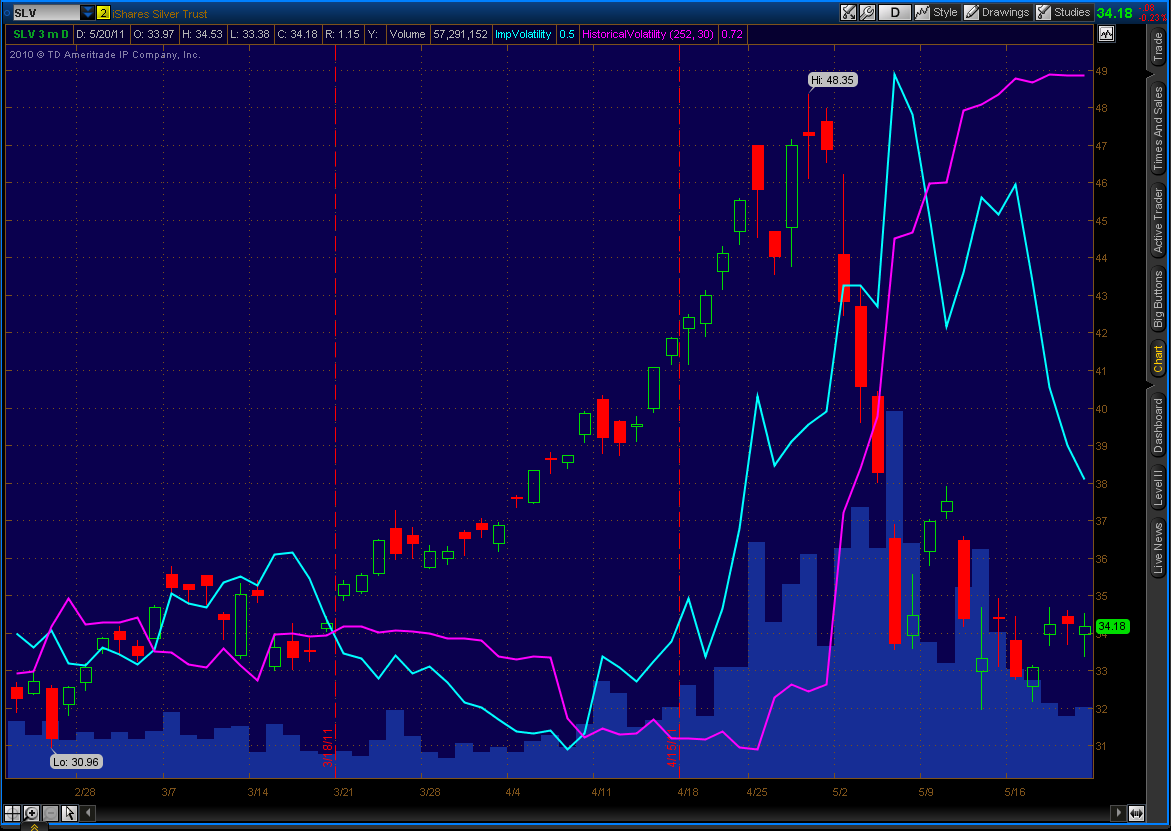Open the Style menu
The height and width of the screenshot is (831, 1171).
pyautogui.click(x=937, y=12)
